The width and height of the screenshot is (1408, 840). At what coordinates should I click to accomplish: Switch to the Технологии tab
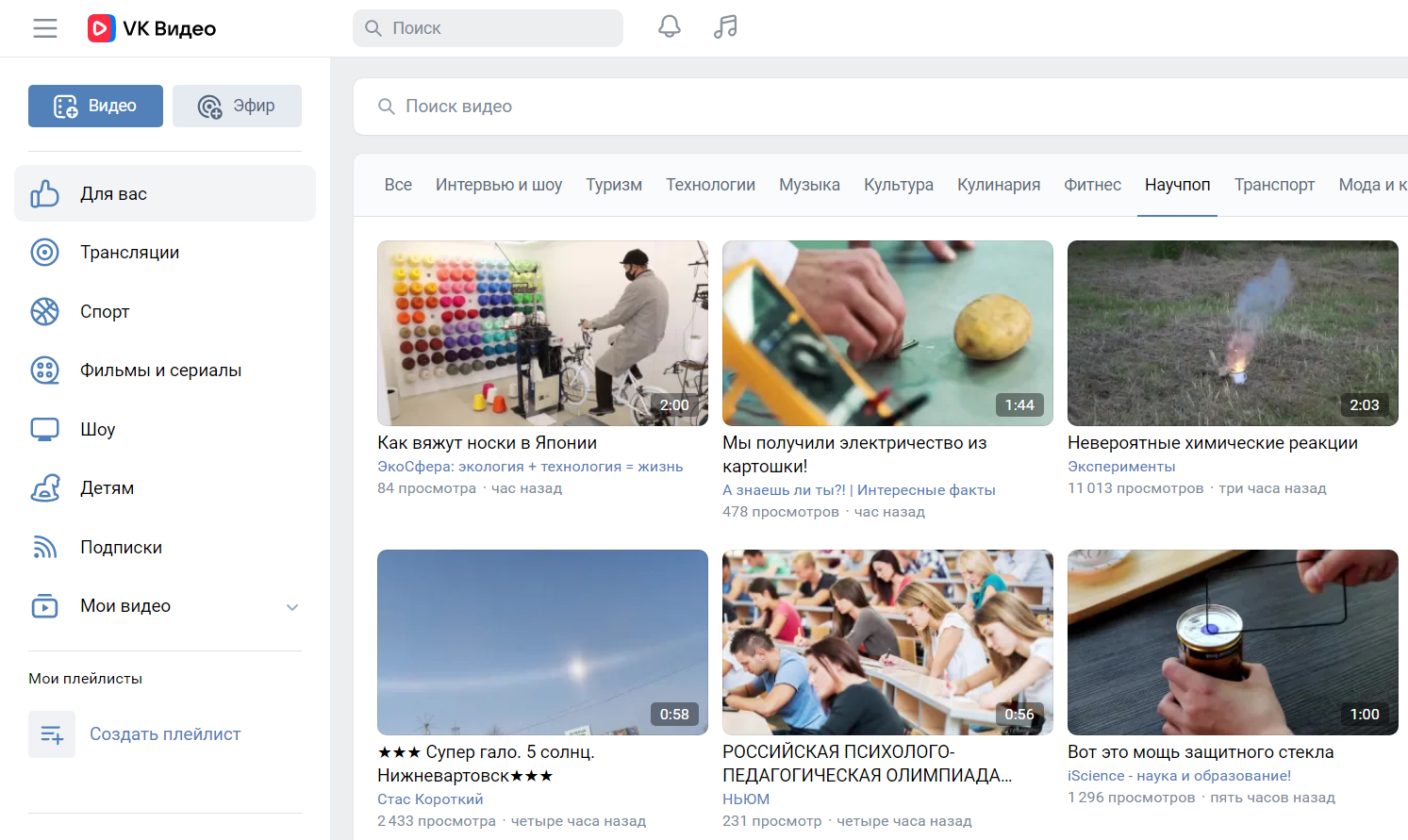click(x=710, y=185)
